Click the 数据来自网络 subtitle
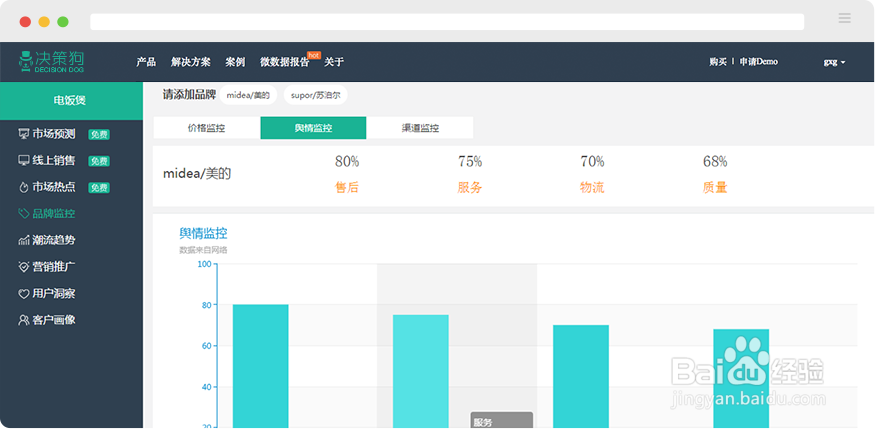 click(x=203, y=250)
